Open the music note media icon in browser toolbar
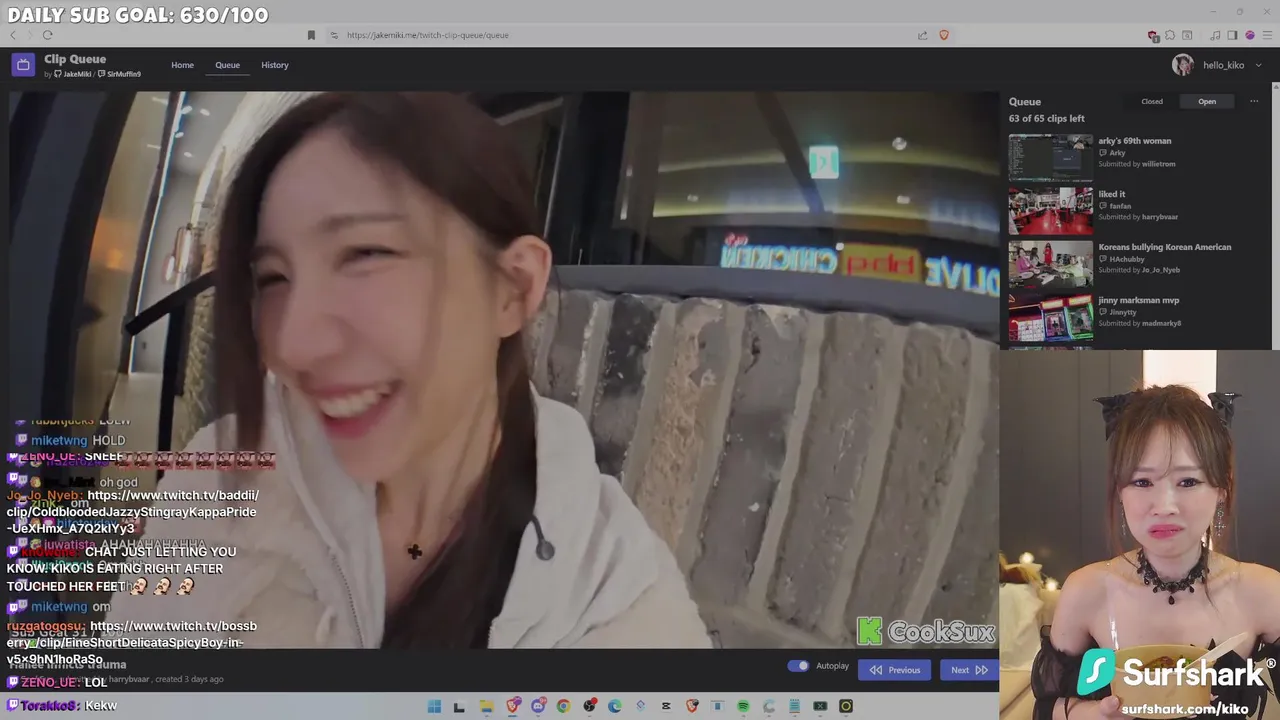 pos(1215,35)
